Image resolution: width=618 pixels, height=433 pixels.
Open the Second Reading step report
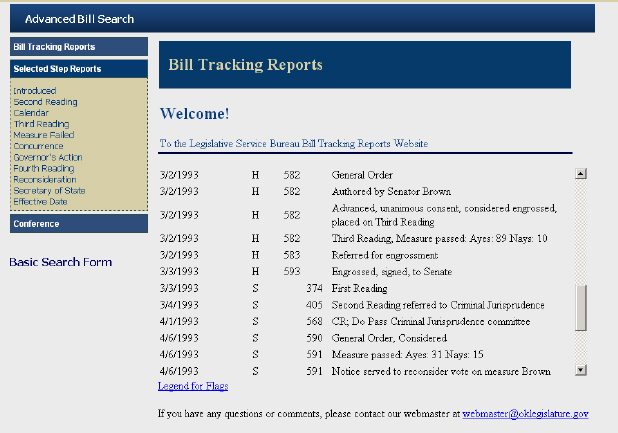point(45,102)
